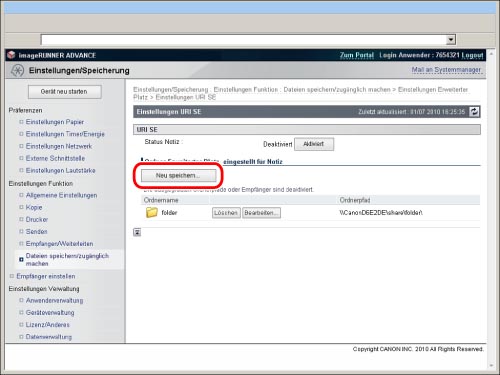This screenshot has width=500, height=375.
Task: Go to the Kopie settings link
Action: (34, 207)
